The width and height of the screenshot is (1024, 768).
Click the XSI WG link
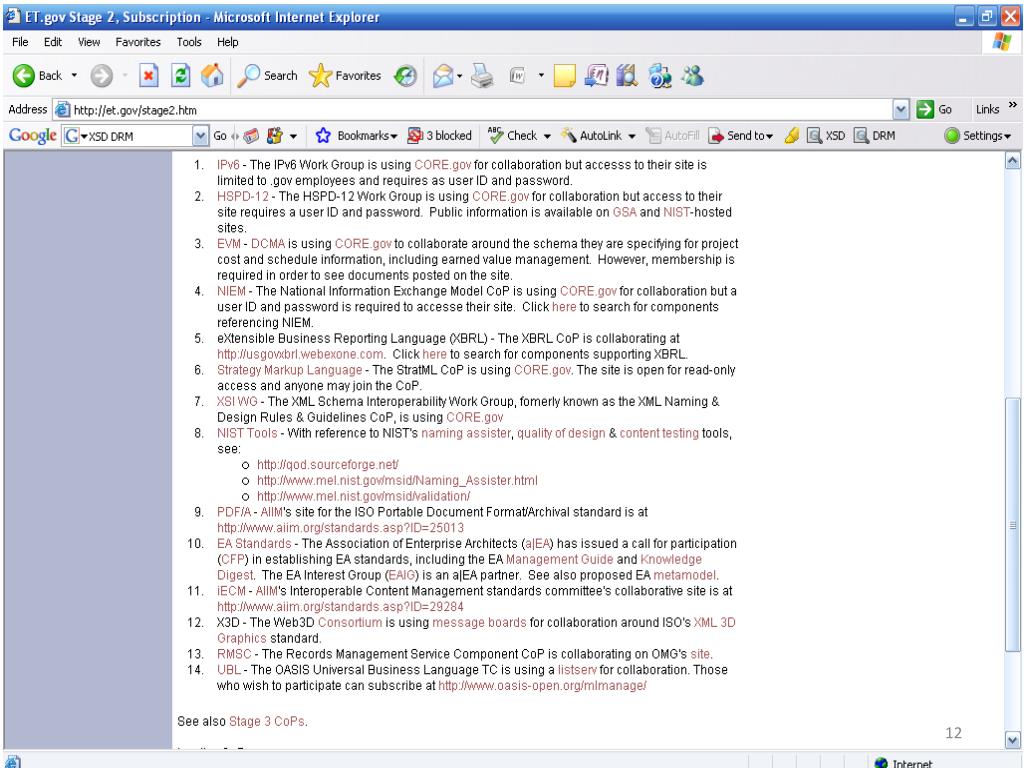237,402
